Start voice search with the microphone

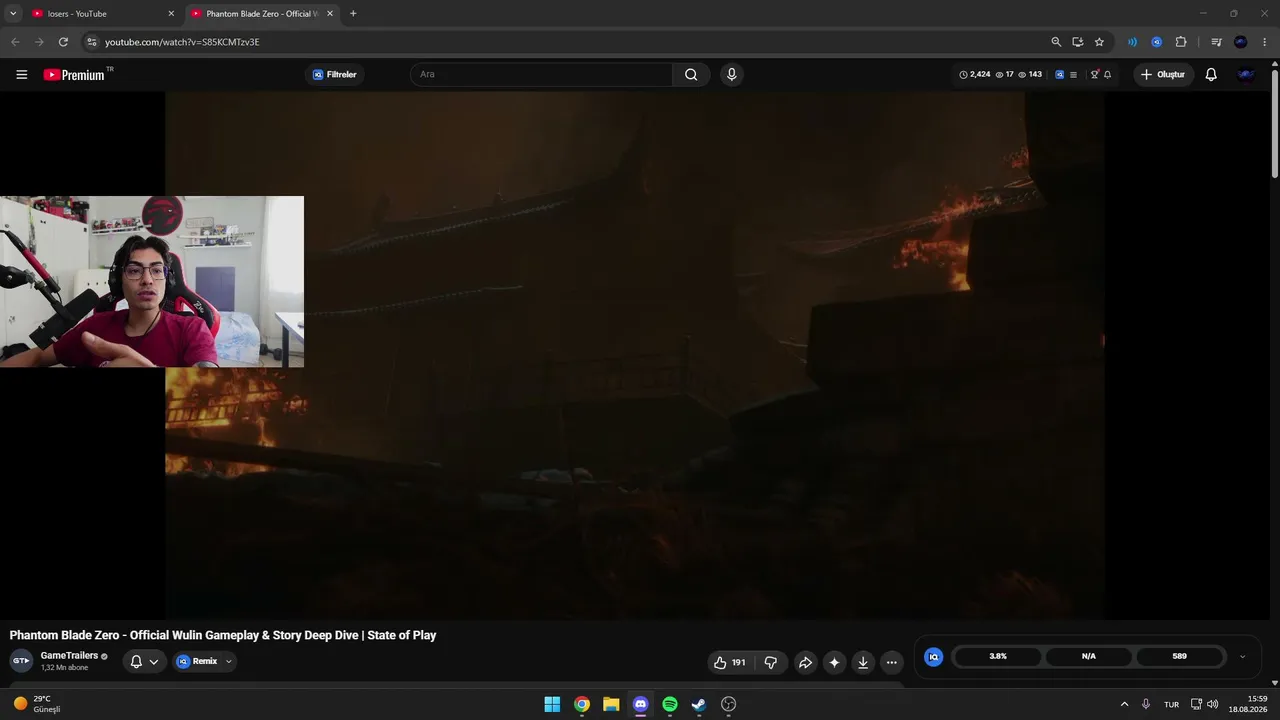click(x=732, y=75)
